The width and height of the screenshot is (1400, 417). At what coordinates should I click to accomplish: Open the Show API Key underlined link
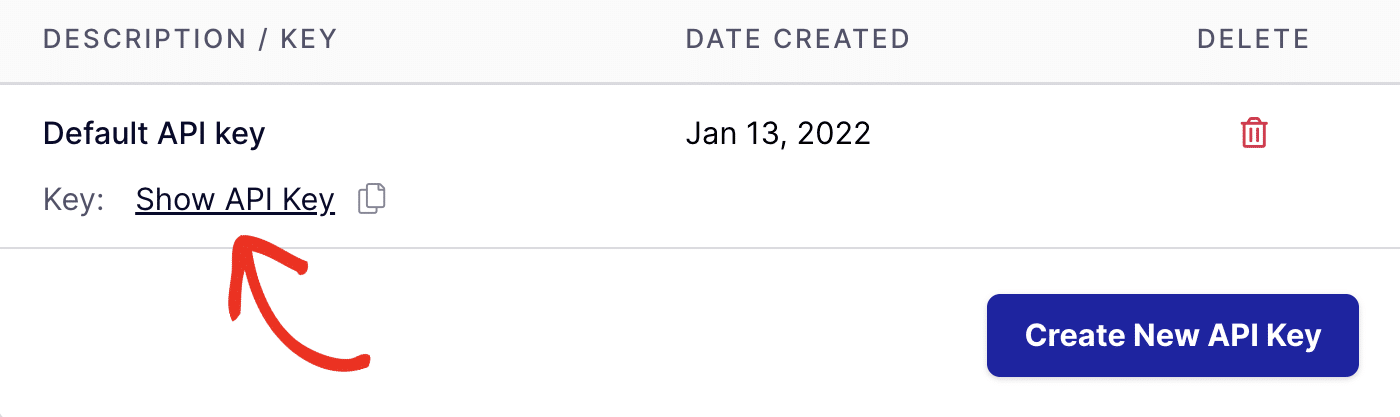tap(235, 200)
